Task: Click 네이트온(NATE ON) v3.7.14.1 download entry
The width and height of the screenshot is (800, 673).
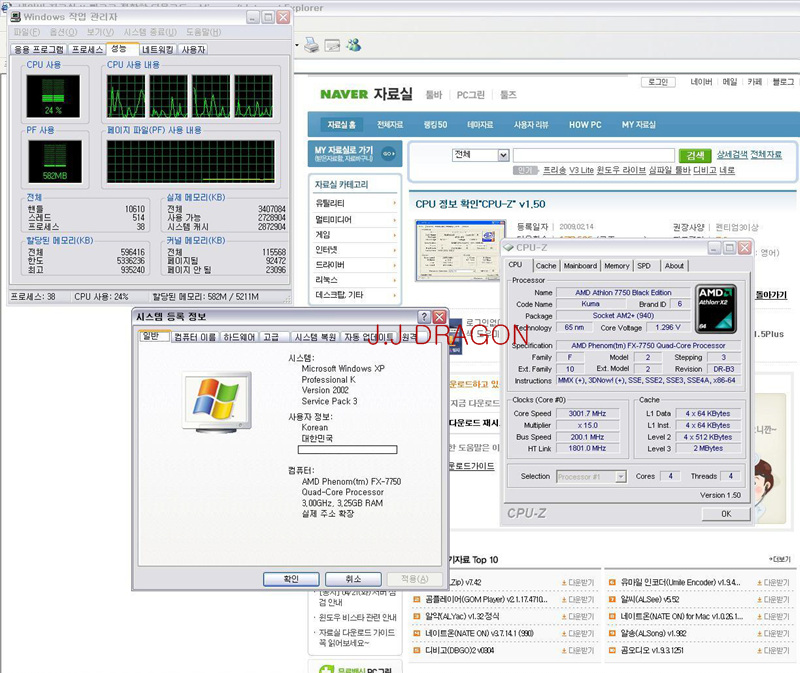Action: 479,634
